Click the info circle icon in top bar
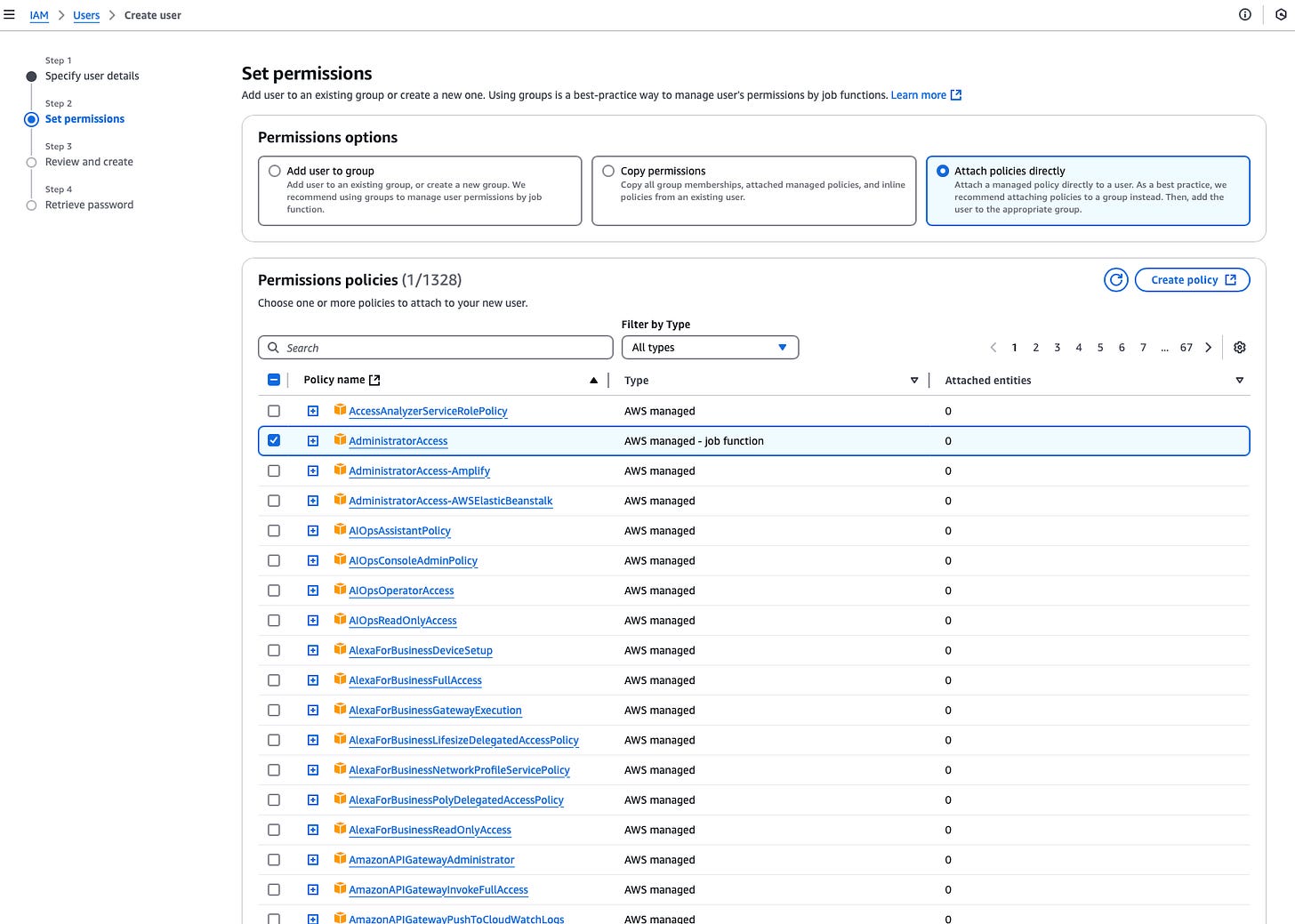 pyautogui.click(x=1245, y=14)
